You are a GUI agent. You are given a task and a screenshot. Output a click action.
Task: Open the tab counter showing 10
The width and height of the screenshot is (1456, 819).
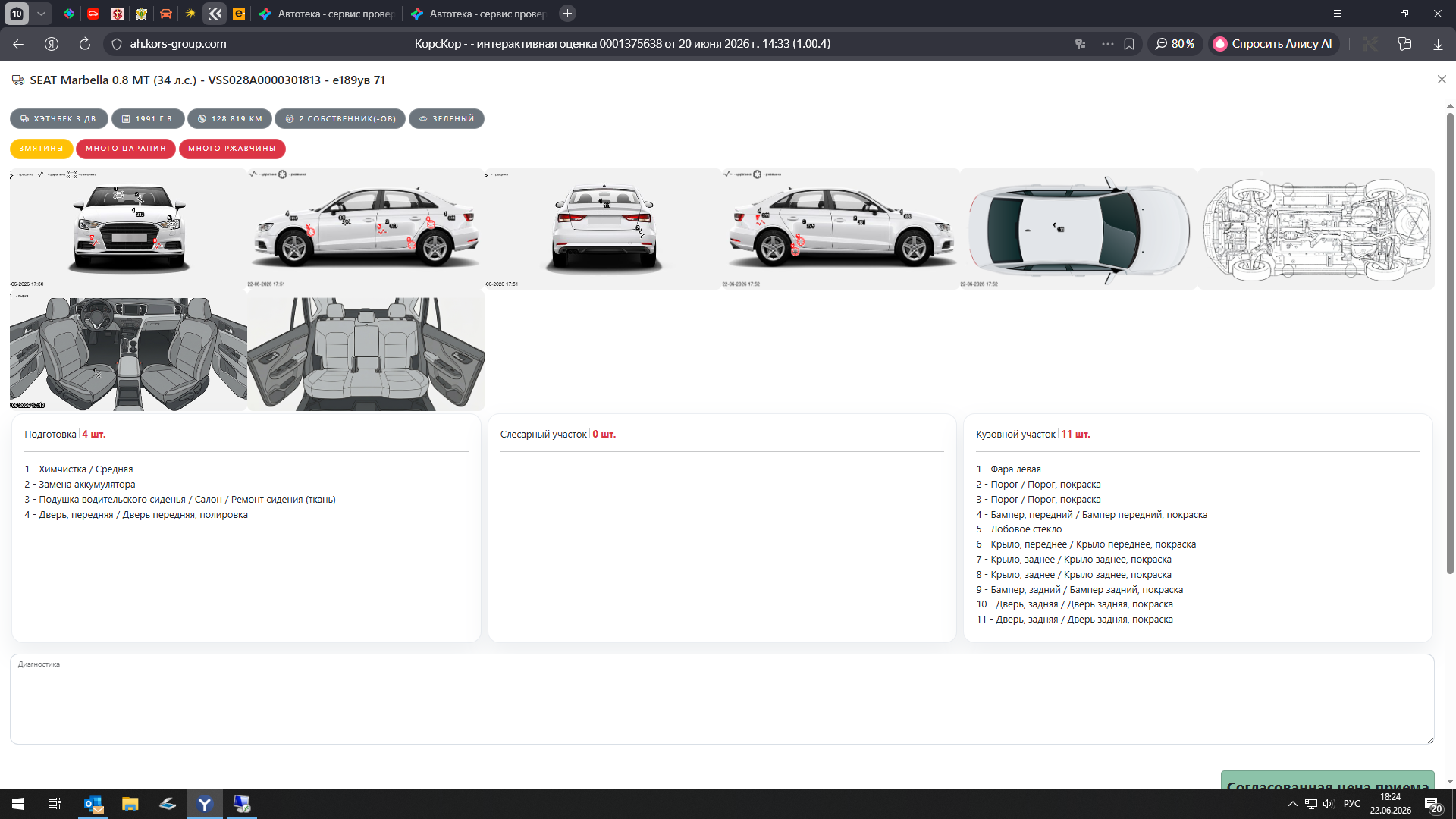tap(17, 14)
